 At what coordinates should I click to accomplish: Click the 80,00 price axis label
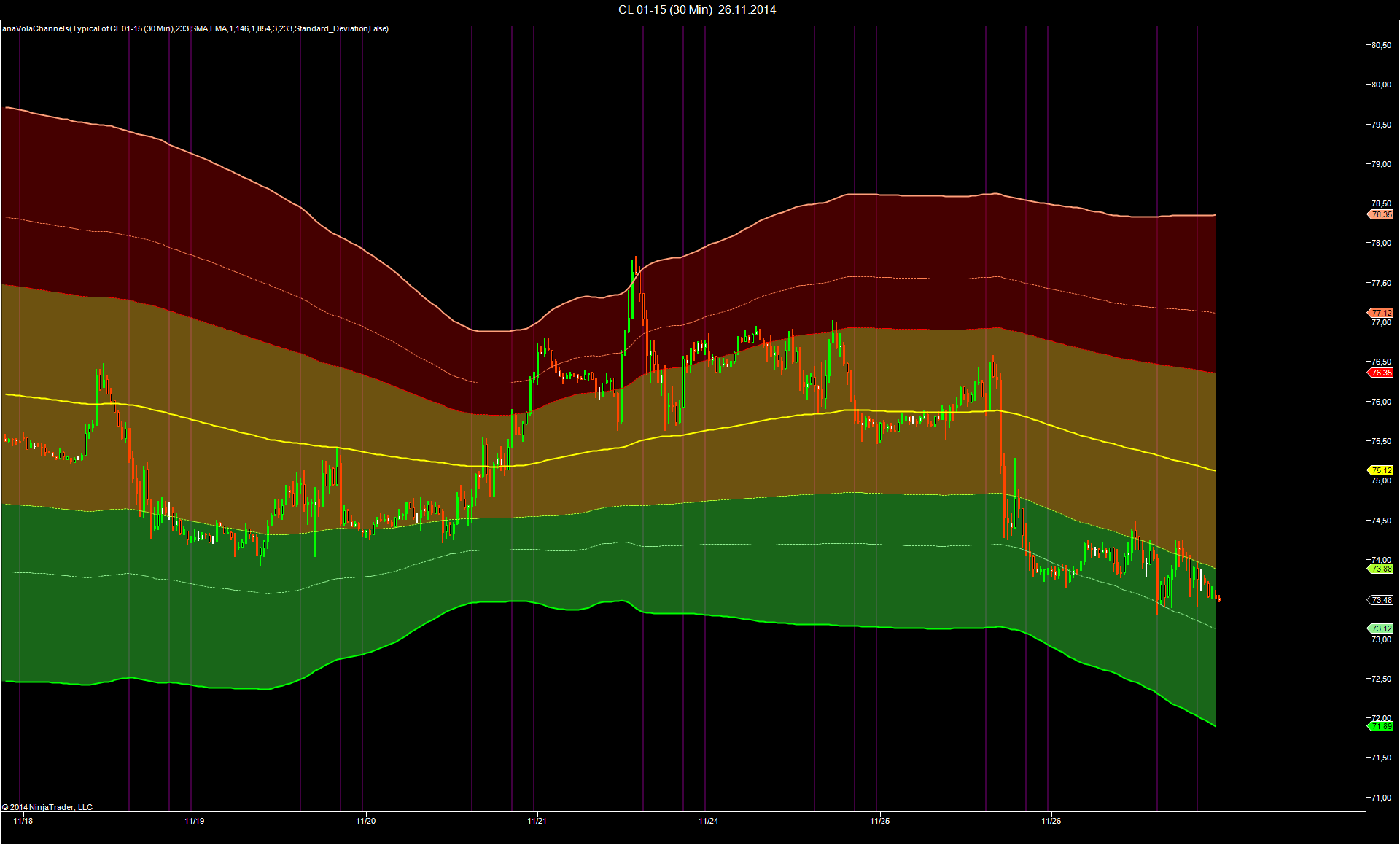tap(1381, 85)
